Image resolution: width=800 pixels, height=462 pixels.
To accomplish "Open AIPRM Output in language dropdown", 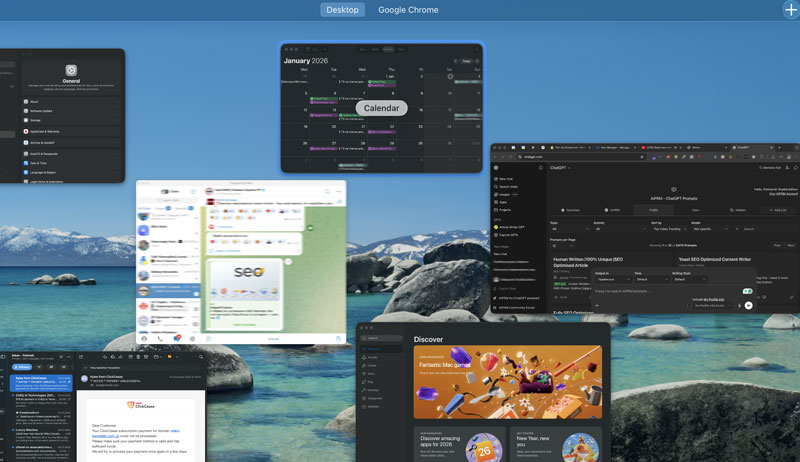I will (x=614, y=279).
